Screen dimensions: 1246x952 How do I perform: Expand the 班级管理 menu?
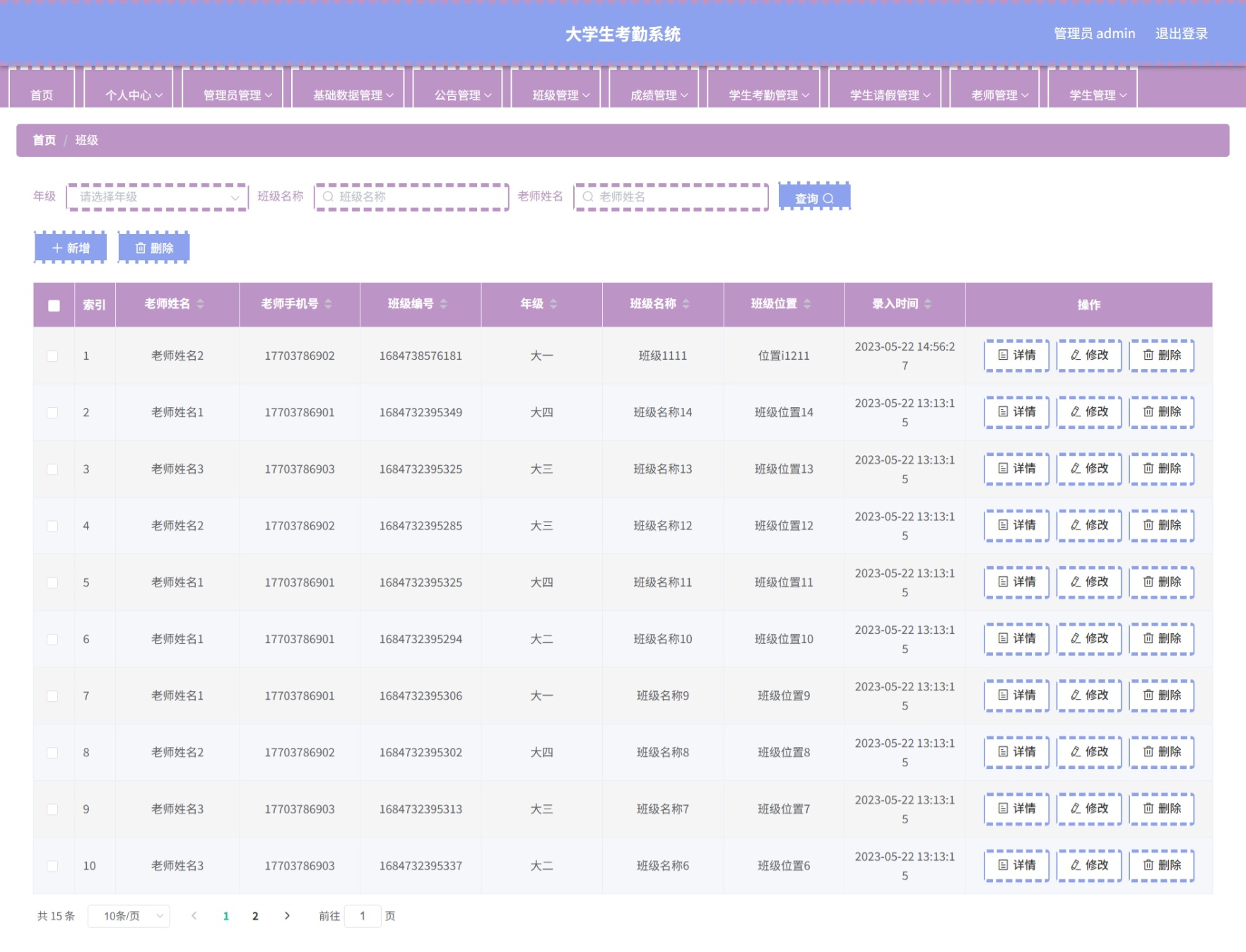[556, 89]
